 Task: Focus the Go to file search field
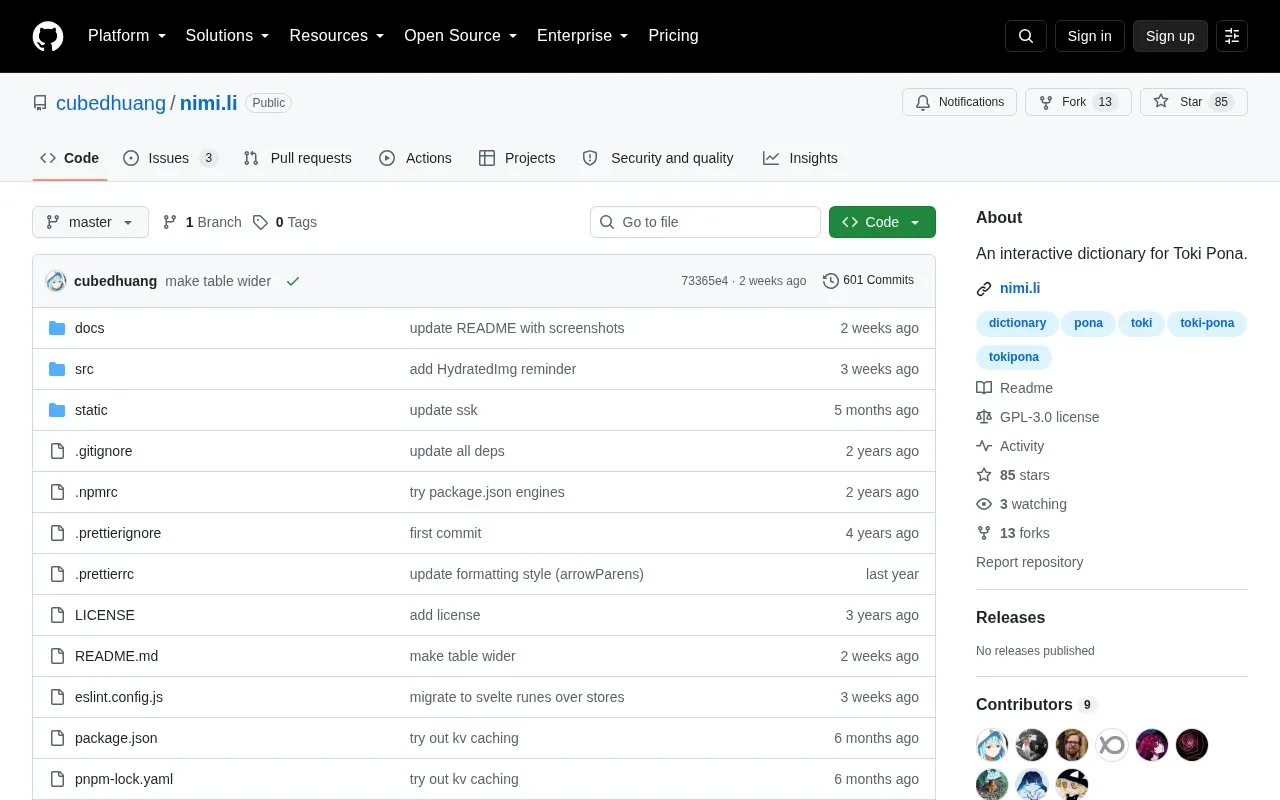705,222
